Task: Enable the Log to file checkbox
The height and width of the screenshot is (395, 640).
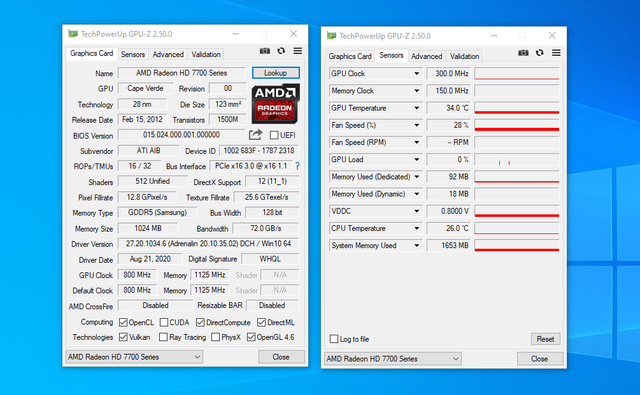Action: click(x=334, y=339)
